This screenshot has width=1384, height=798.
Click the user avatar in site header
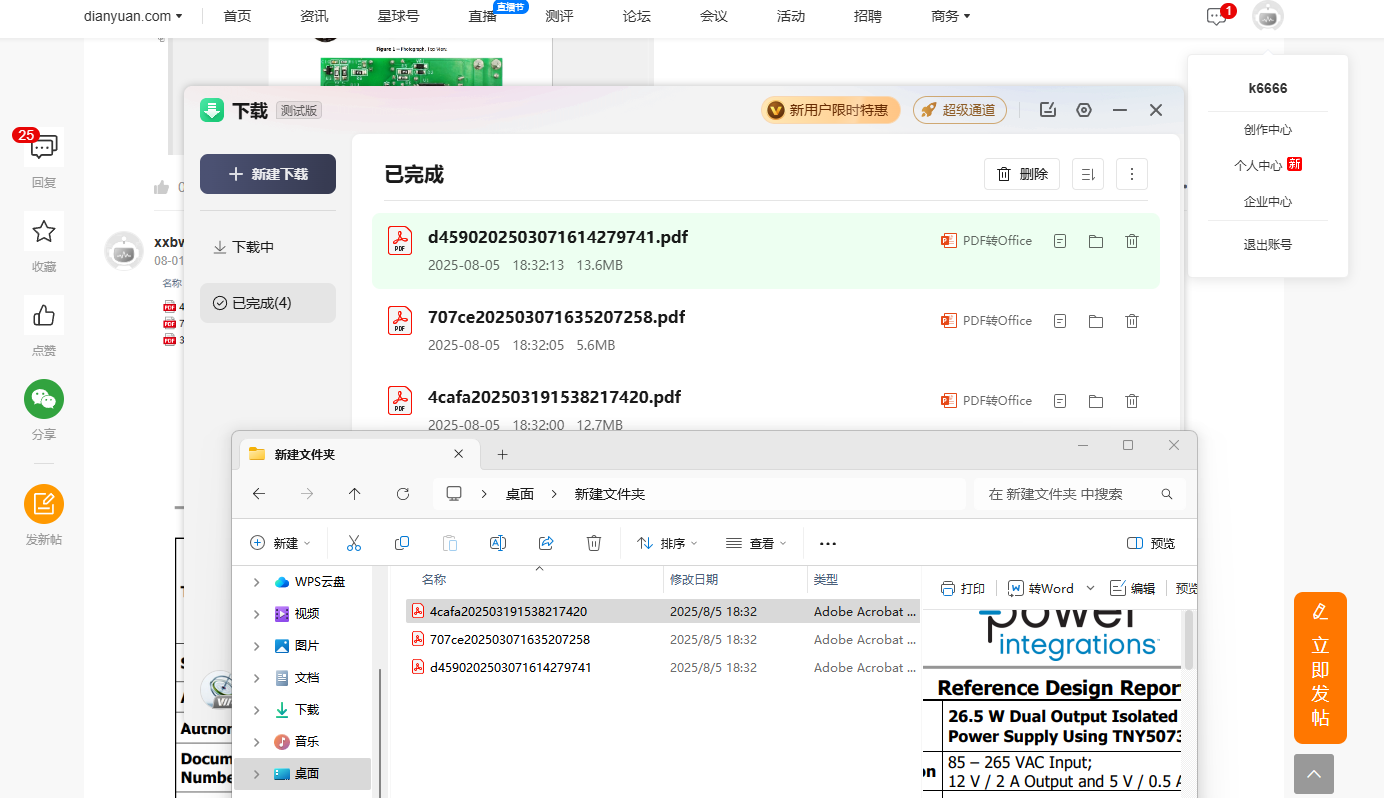pyautogui.click(x=1268, y=16)
